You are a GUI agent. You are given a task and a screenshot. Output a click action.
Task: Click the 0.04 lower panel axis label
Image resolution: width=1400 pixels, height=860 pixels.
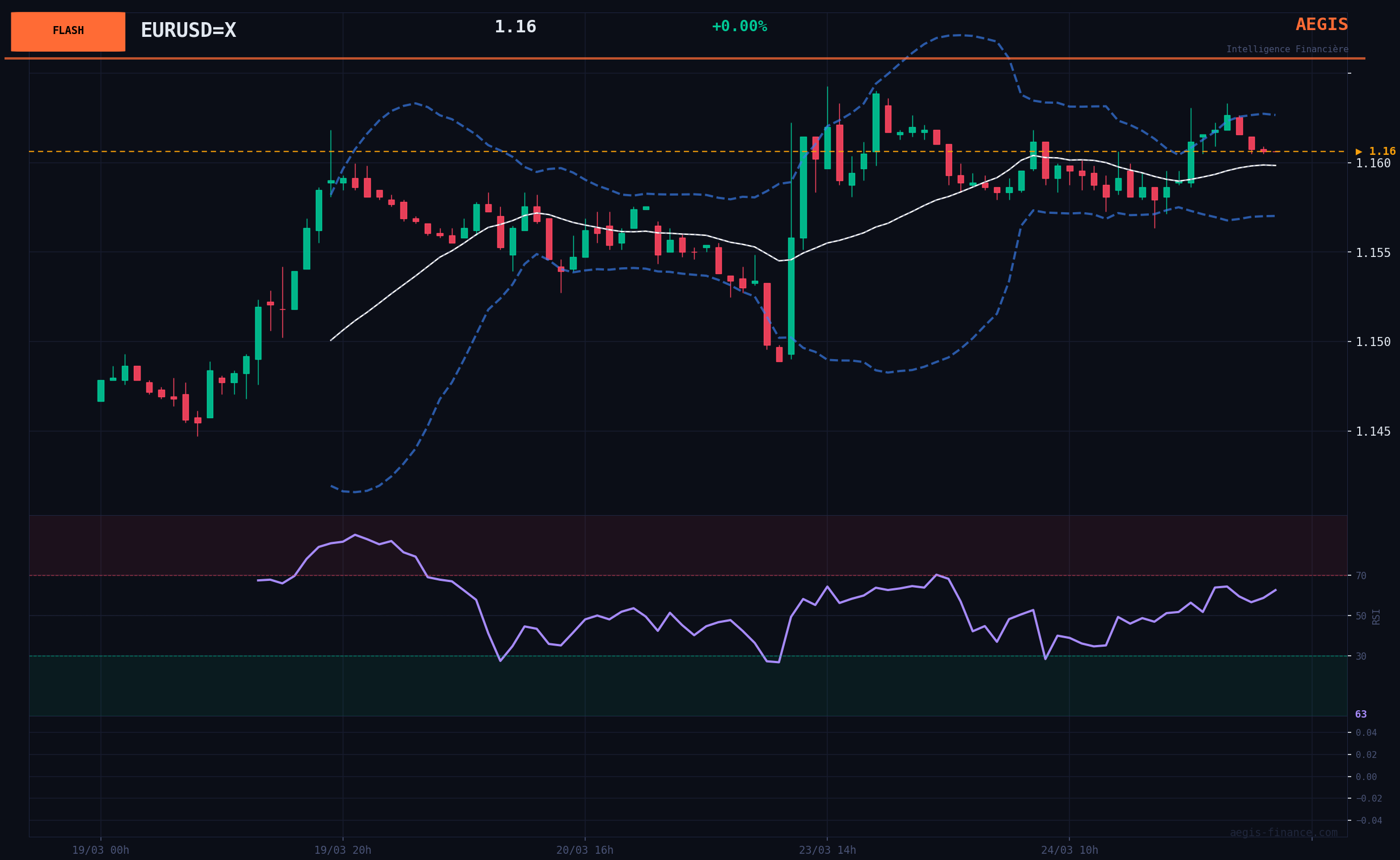pyautogui.click(x=1366, y=732)
